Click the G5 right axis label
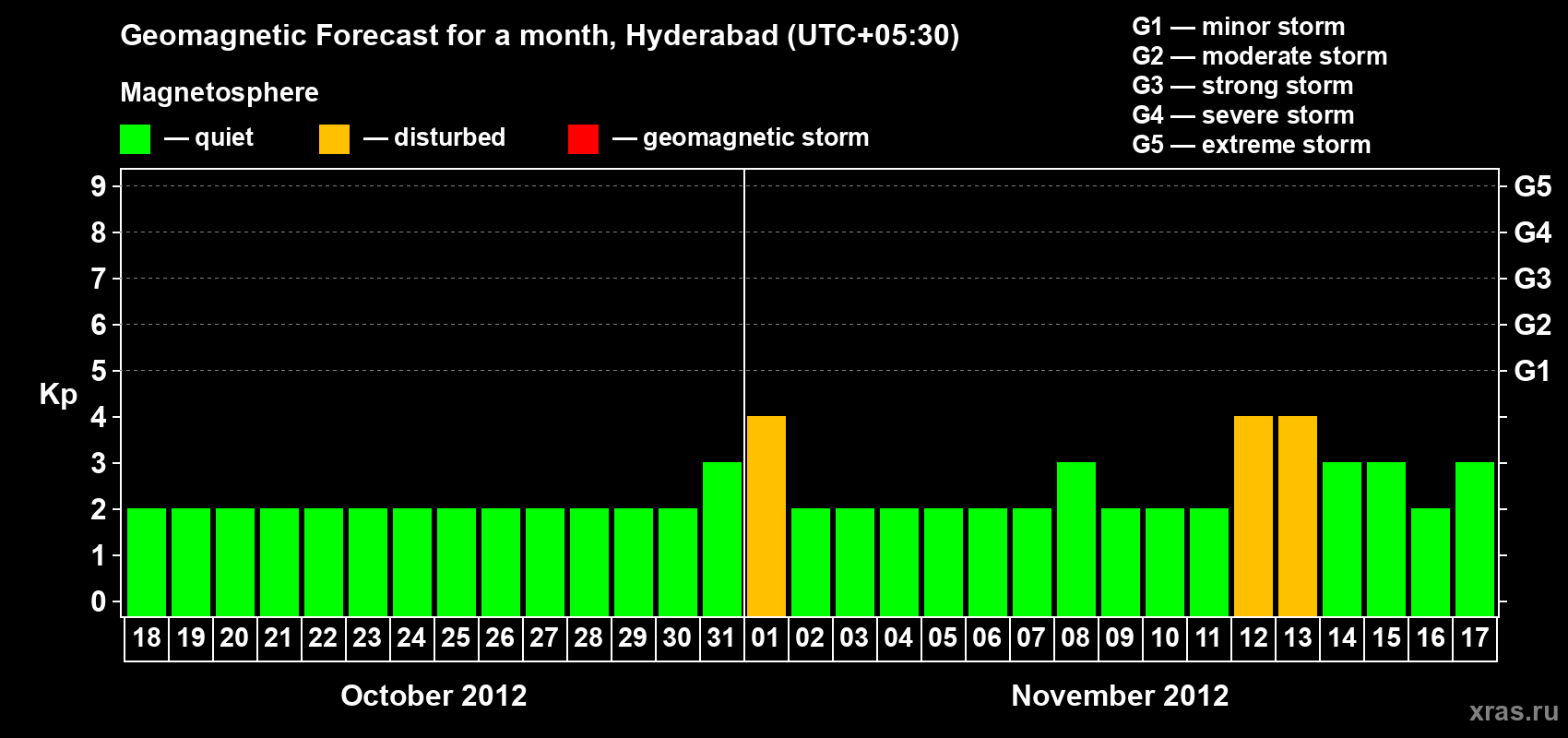Screen dimensions: 1568x738 click(x=1533, y=186)
